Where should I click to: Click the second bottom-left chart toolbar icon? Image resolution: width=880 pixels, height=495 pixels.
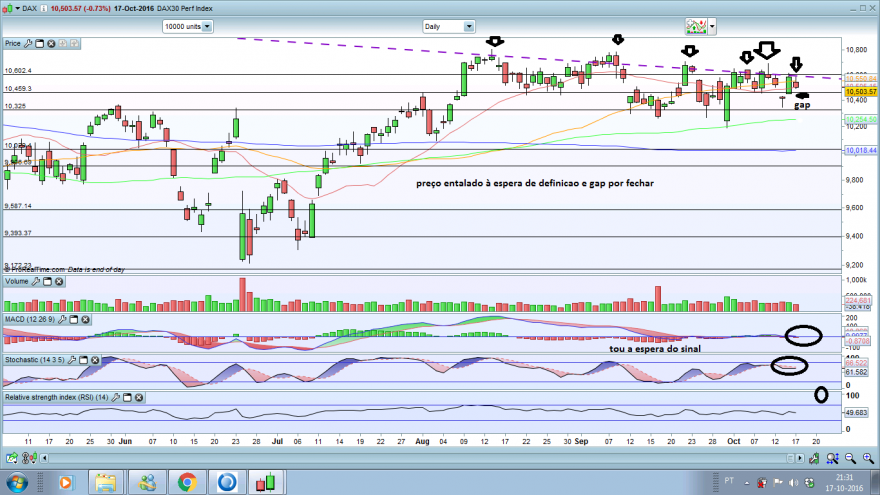click(29, 459)
